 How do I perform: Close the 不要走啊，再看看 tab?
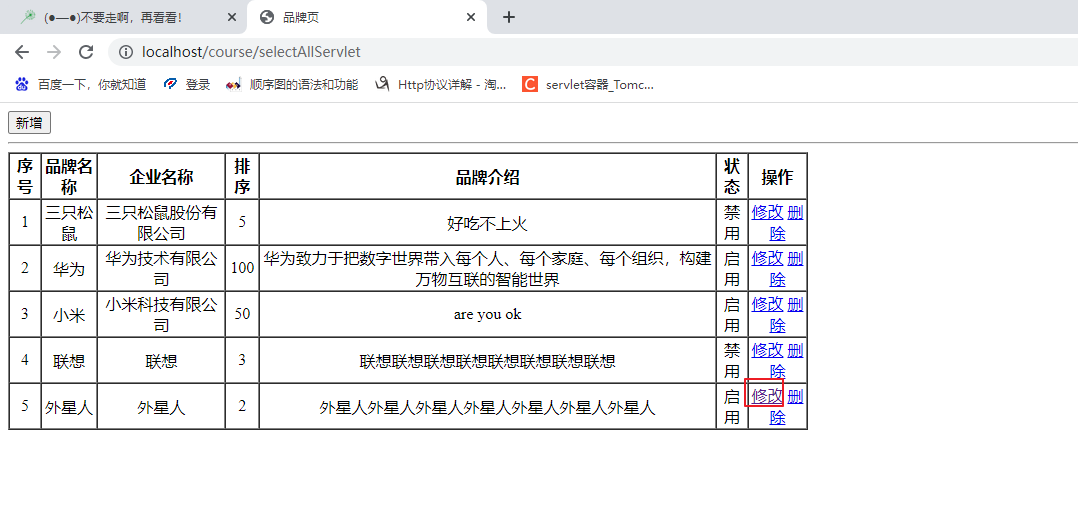click(x=230, y=17)
